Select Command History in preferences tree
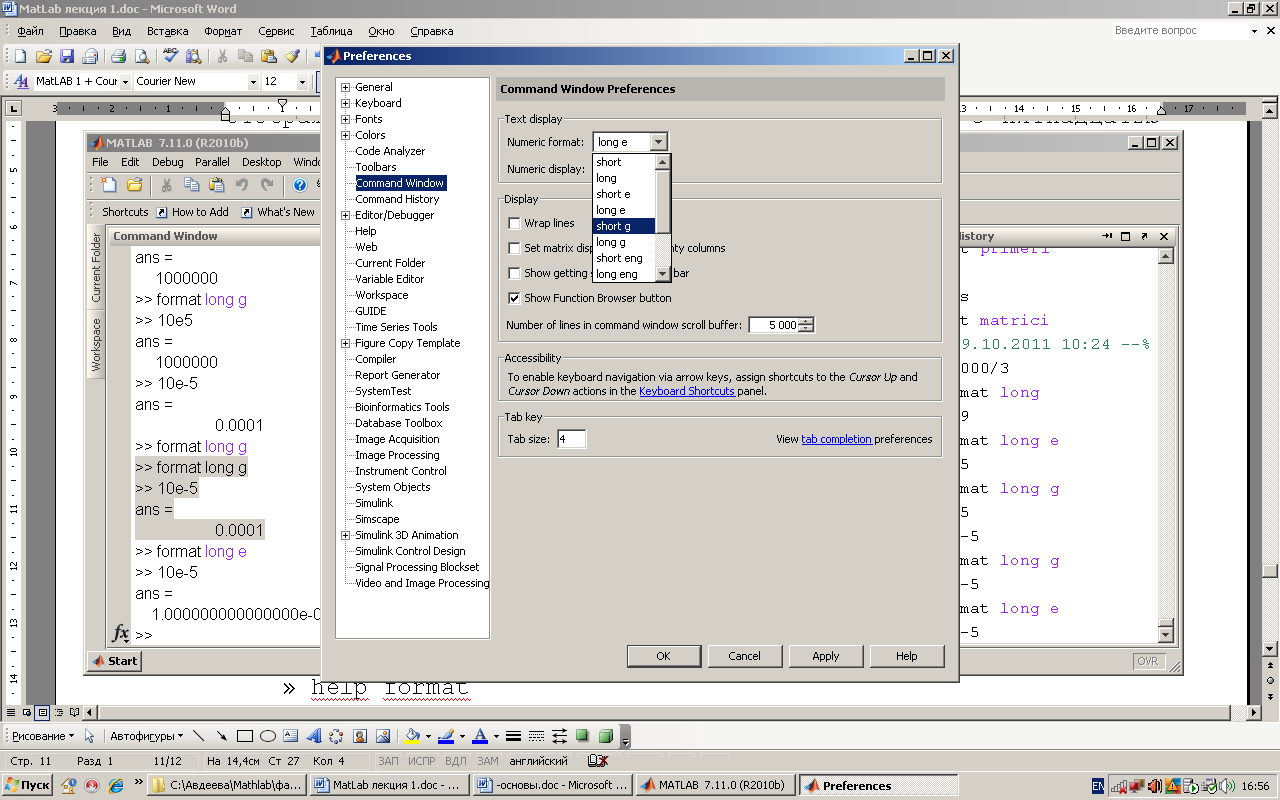 click(397, 199)
